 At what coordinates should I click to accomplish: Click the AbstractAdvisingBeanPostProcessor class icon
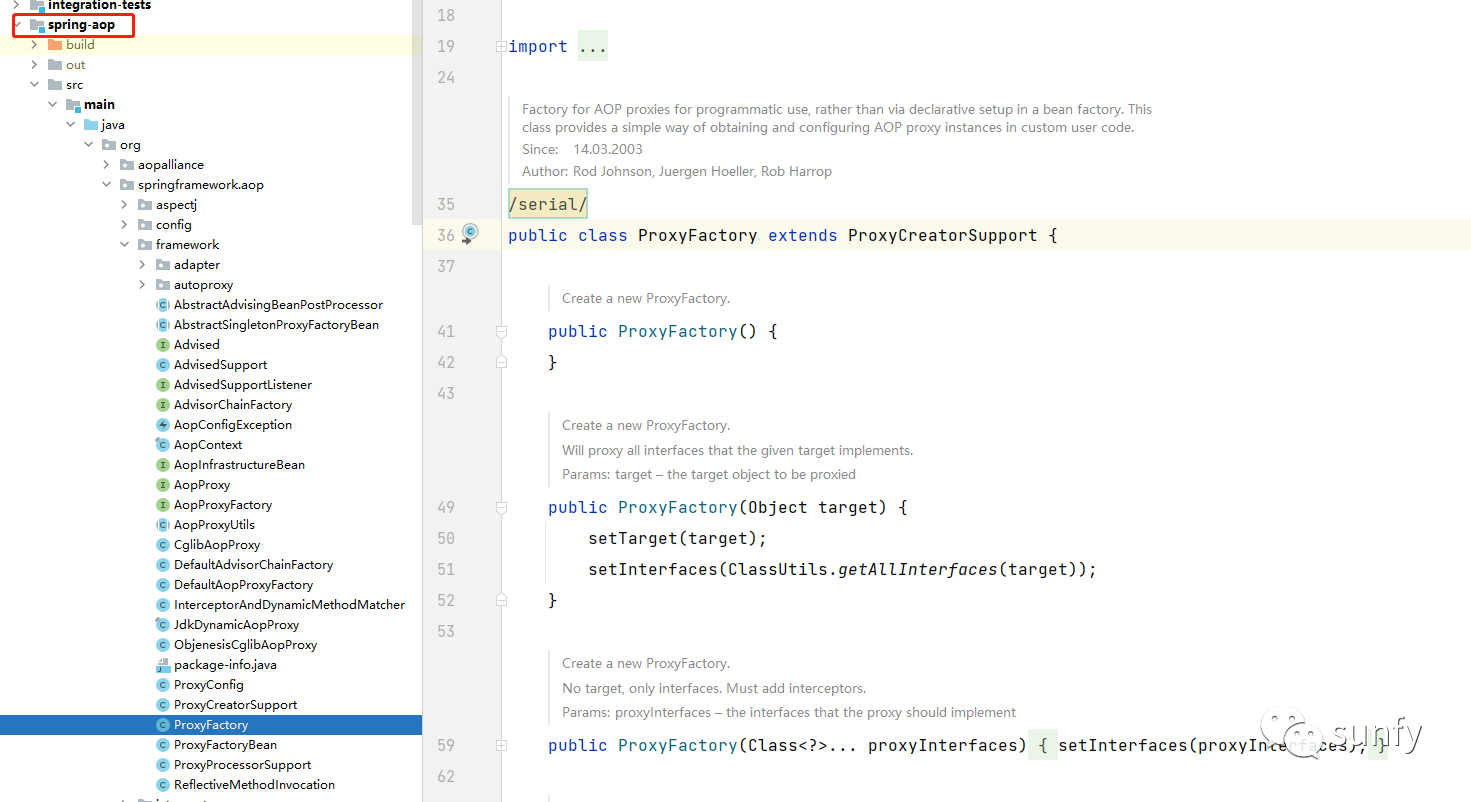click(163, 305)
